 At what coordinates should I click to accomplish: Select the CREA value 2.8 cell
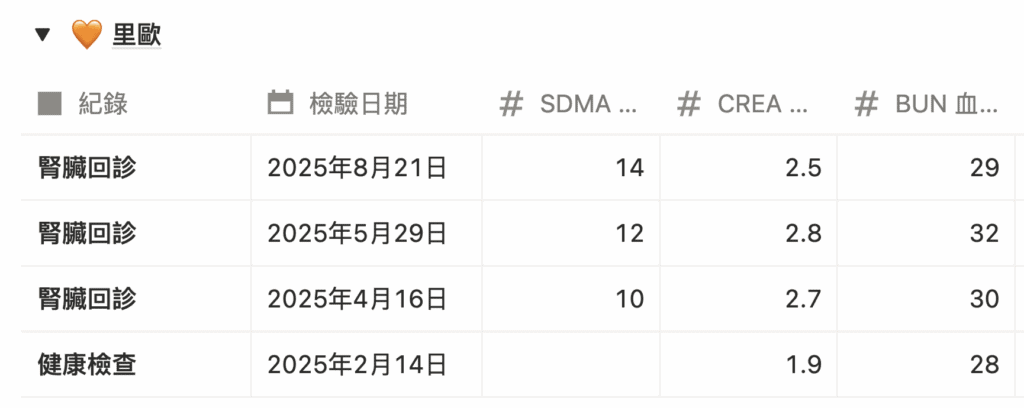click(748, 233)
